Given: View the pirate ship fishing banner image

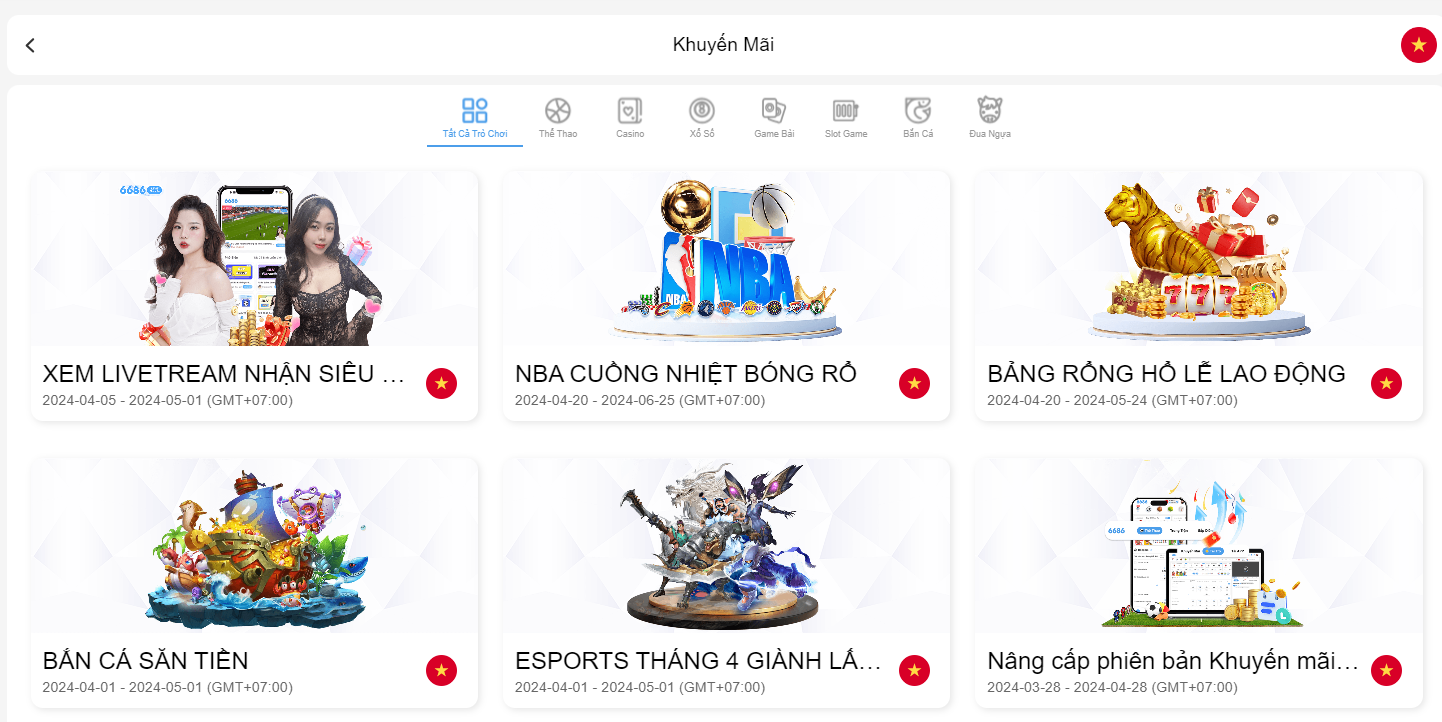Looking at the screenshot, I should click(254, 546).
